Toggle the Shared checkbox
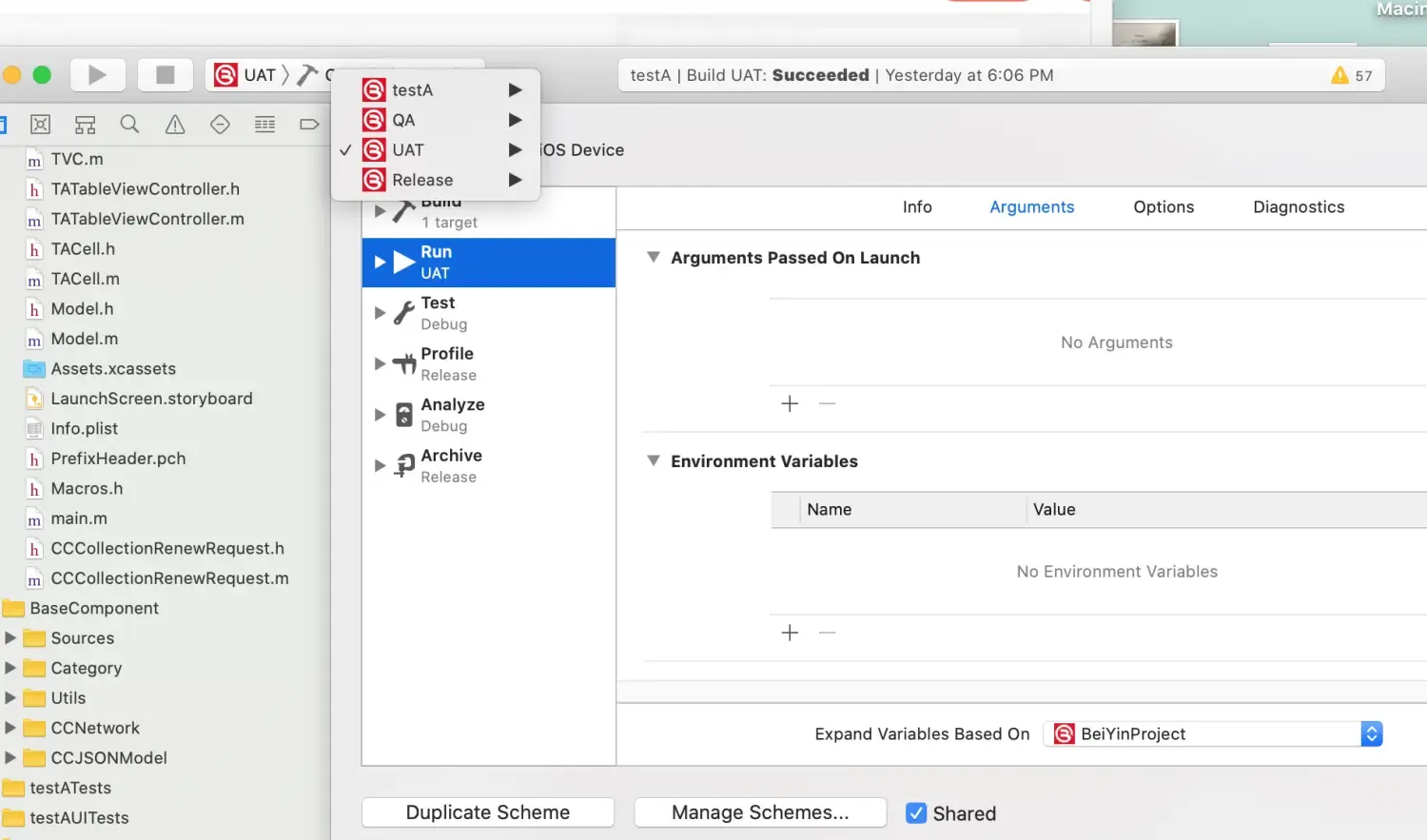 click(915, 813)
